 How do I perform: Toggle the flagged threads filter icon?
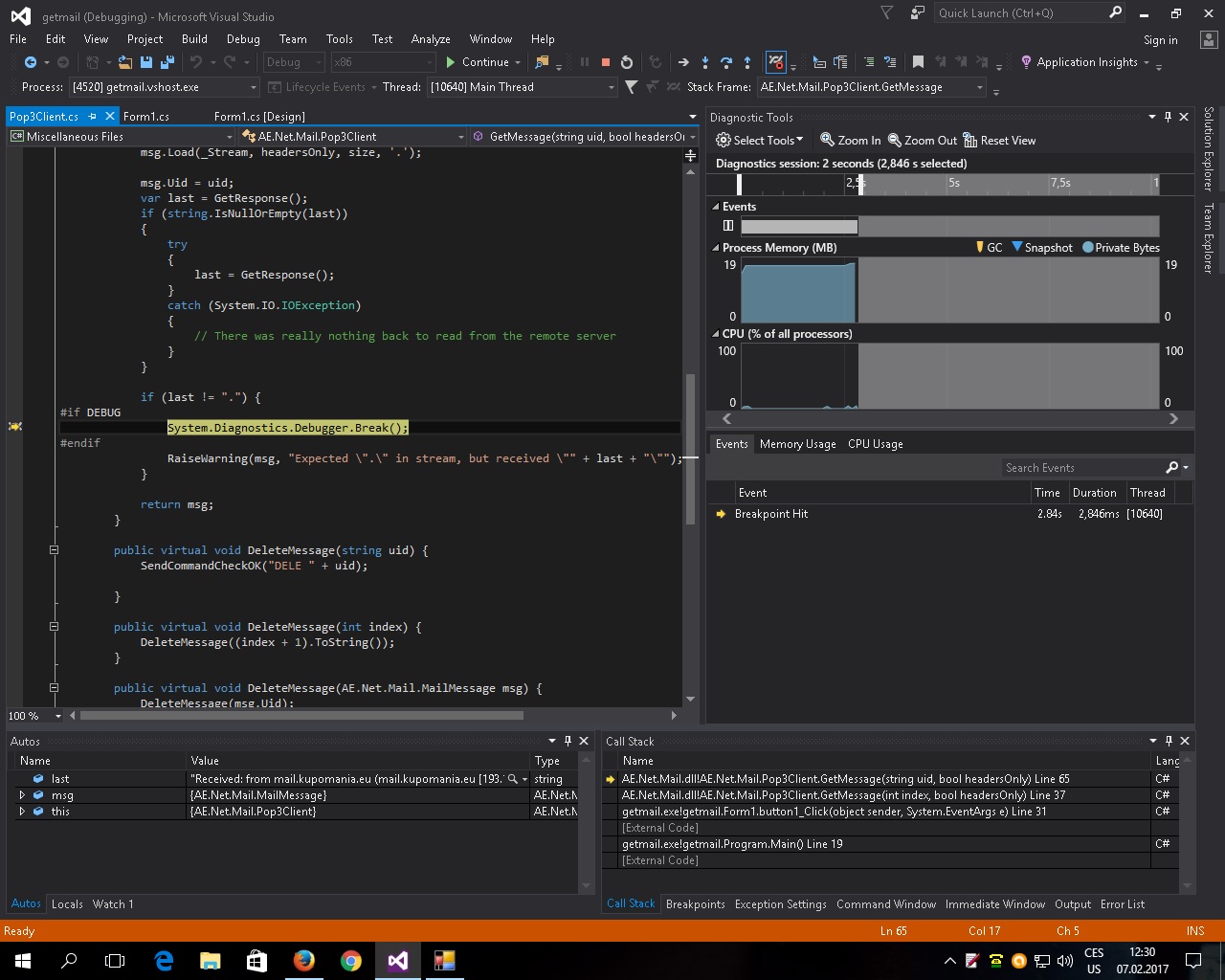pyautogui.click(x=631, y=87)
